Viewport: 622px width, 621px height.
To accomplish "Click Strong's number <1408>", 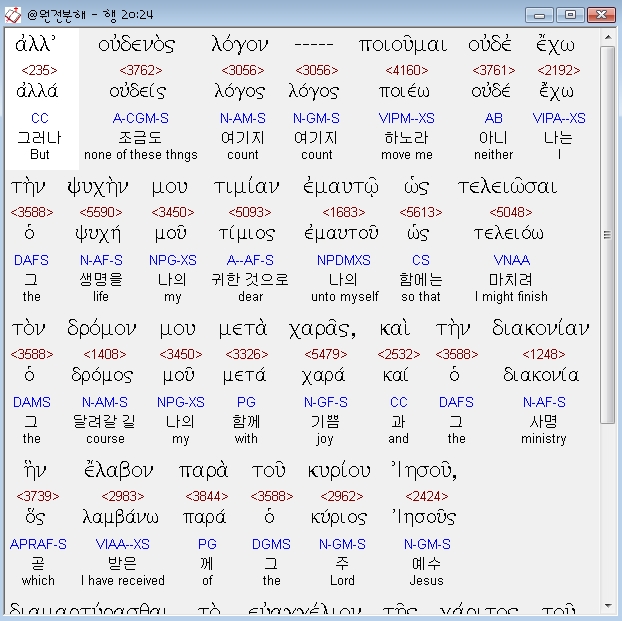I will tap(105, 354).
